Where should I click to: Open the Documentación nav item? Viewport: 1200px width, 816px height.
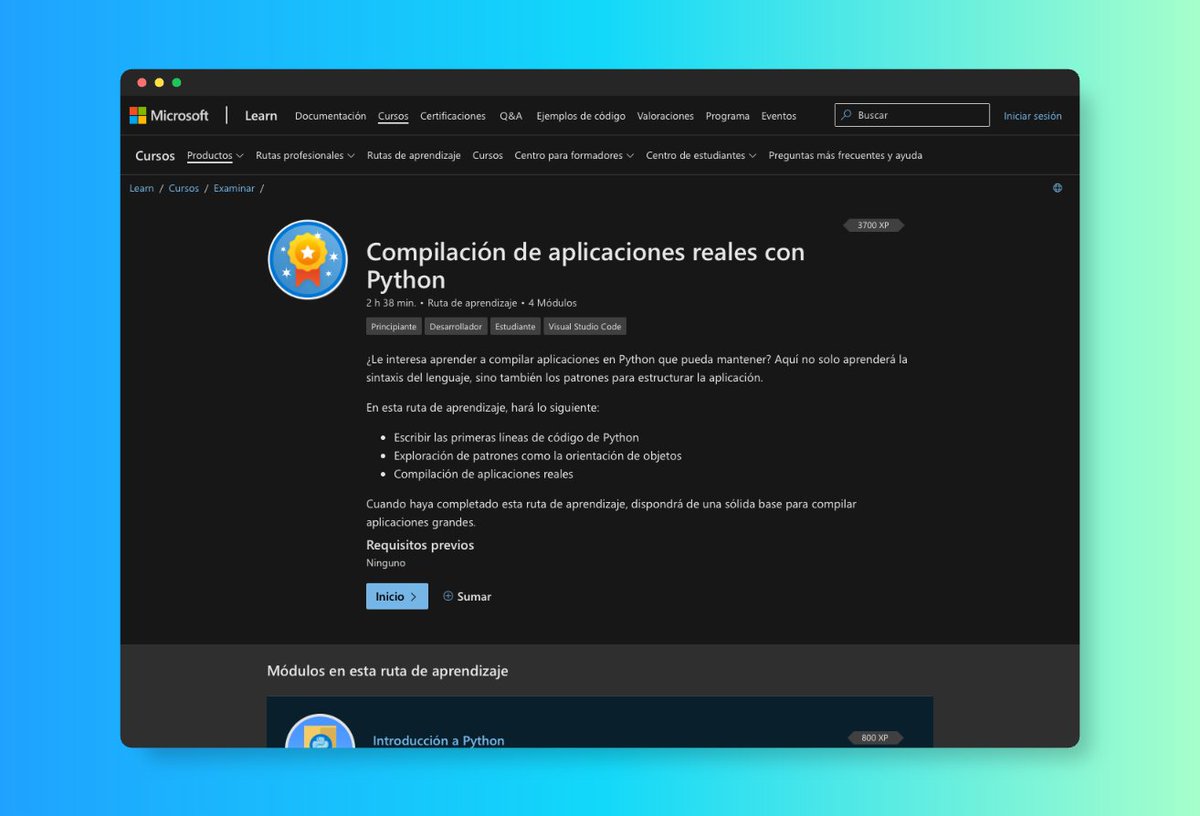pyautogui.click(x=330, y=116)
